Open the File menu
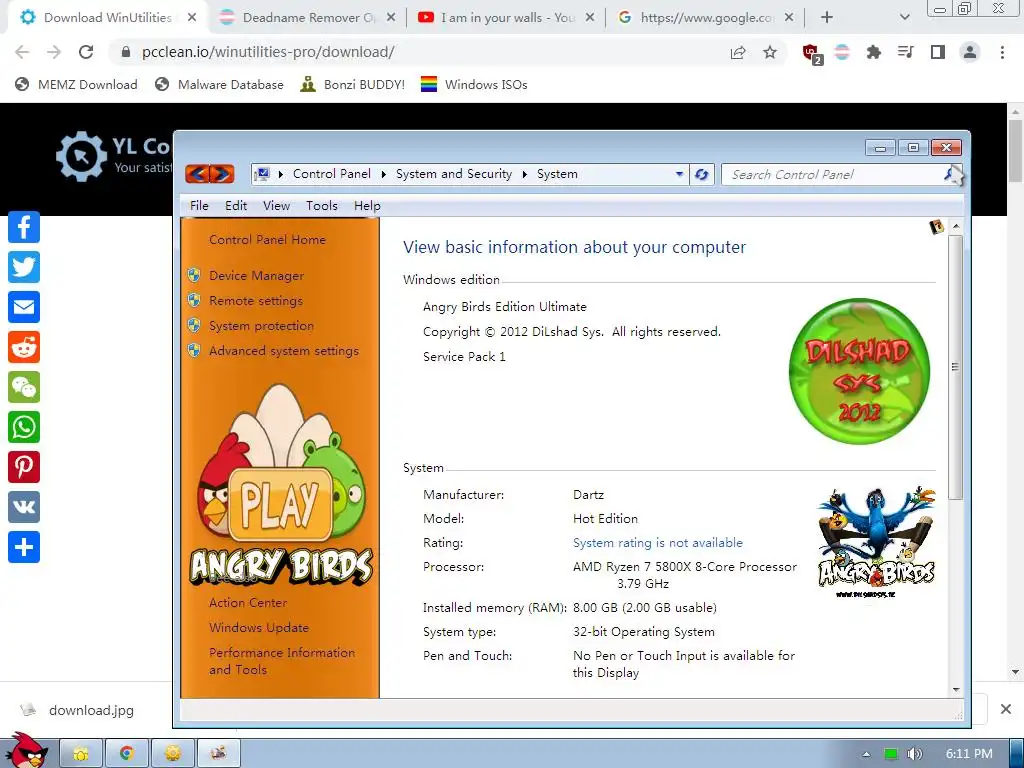This screenshot has width=1024, height=768. [x=199, y=206]
